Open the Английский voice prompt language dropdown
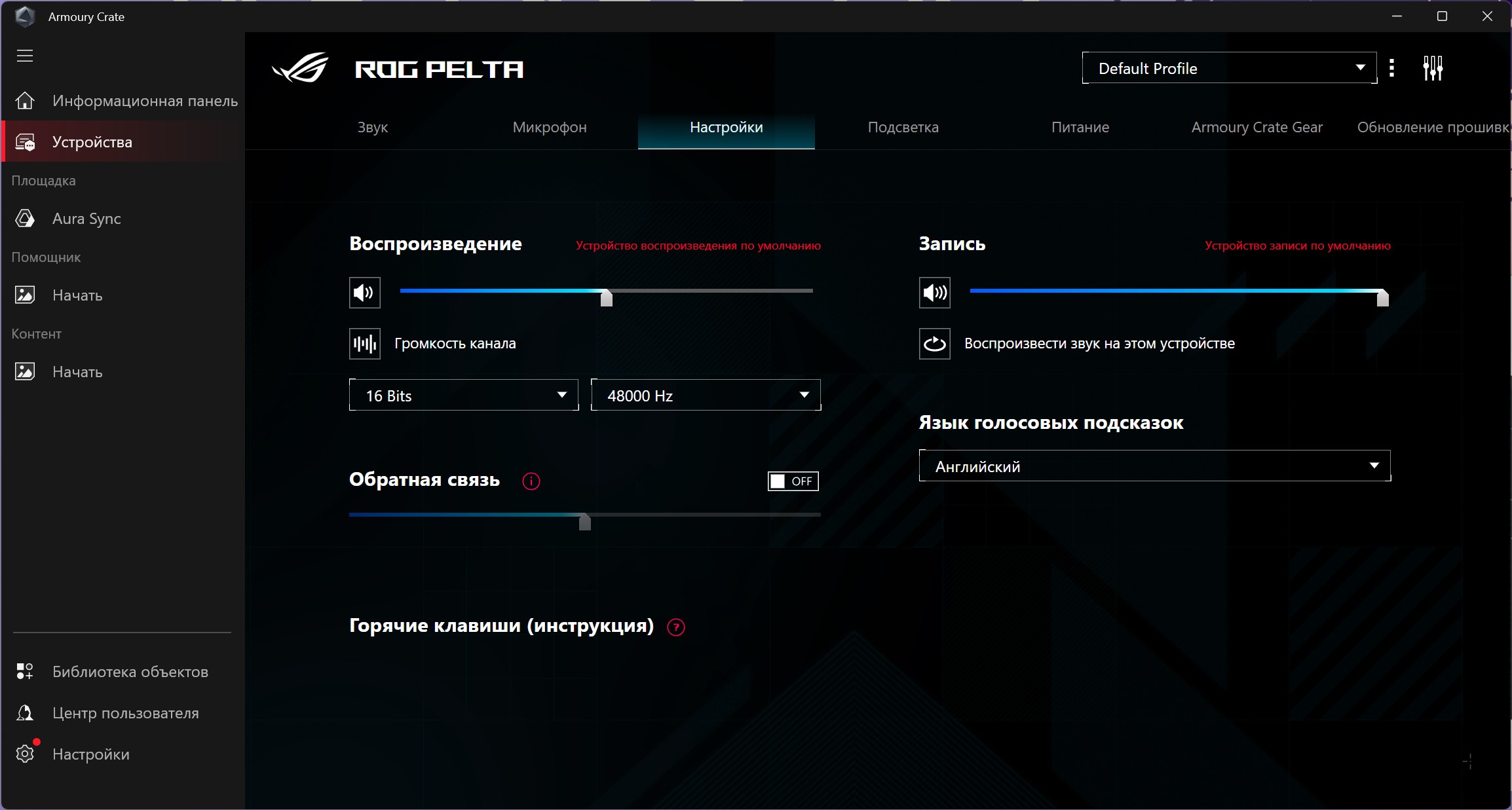The width and height of the screenshot is (1512, 810). point(1154,466)
